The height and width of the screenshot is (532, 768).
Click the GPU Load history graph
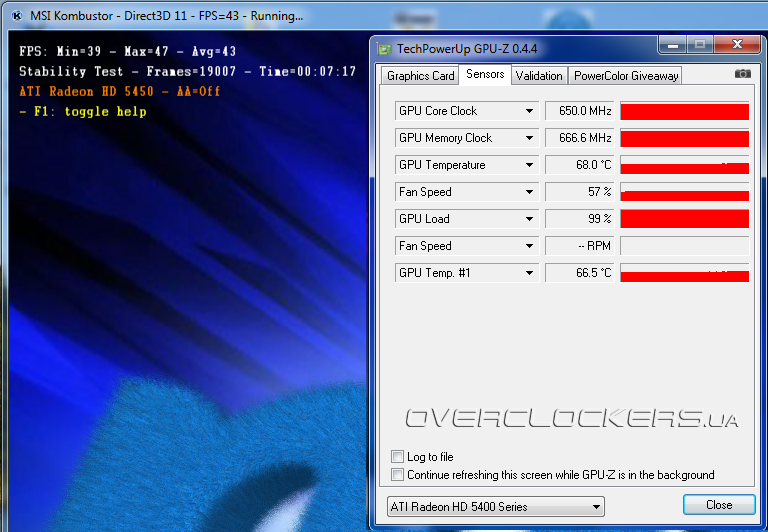684,219
